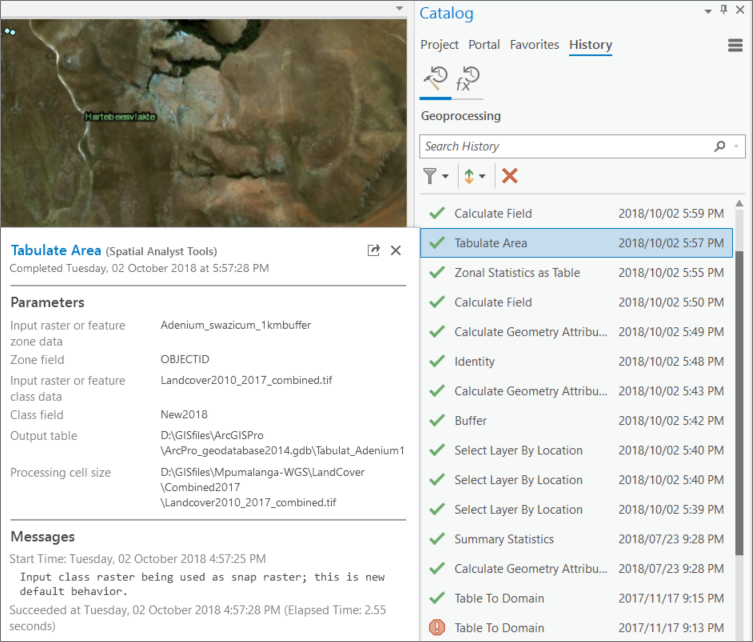Expand the sort dropdown arrow

pos(482,176)
